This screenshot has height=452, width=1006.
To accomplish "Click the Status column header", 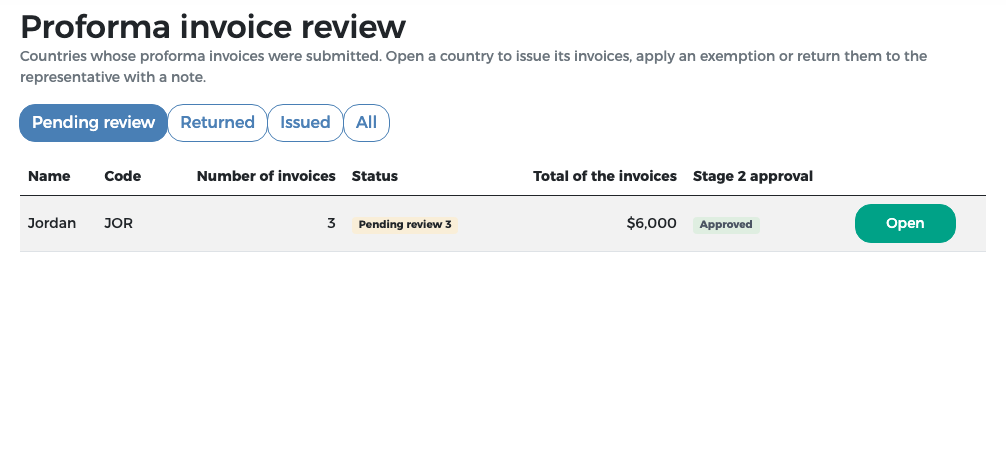I will point(375,176).
